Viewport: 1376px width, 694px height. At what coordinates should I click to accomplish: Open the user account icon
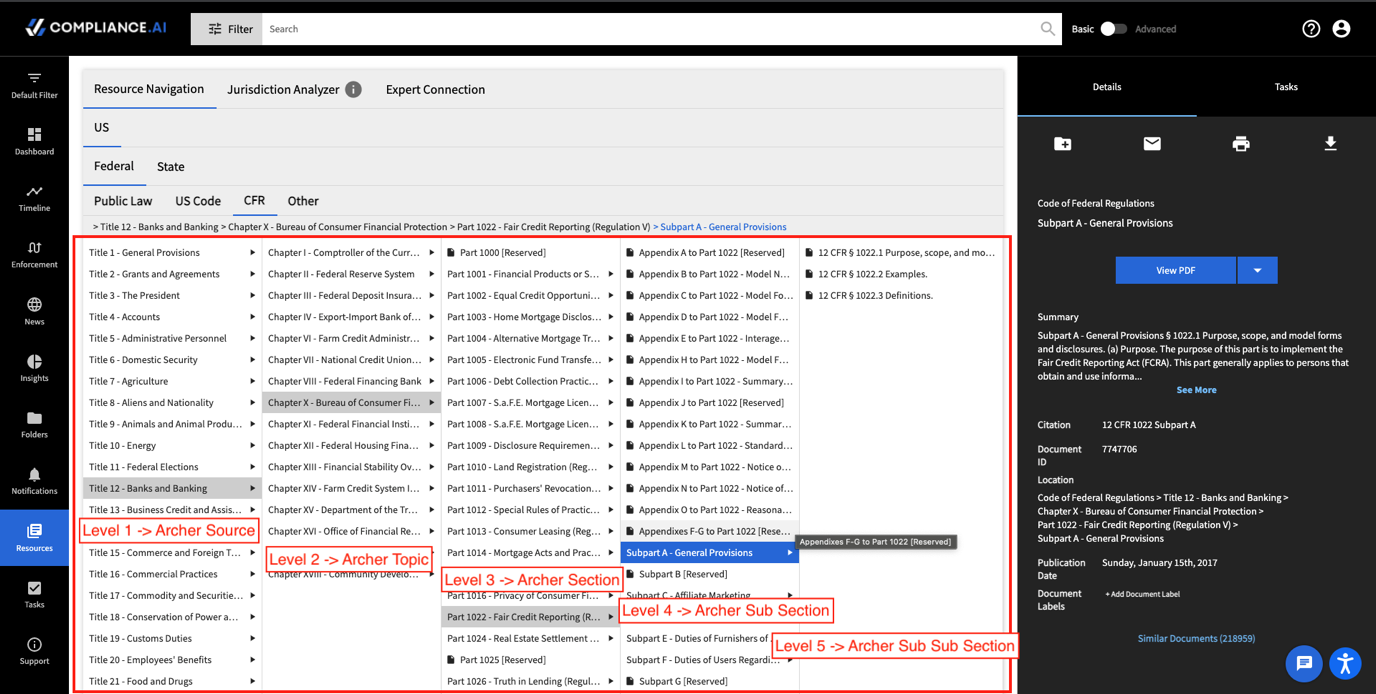click(1341, 29)
